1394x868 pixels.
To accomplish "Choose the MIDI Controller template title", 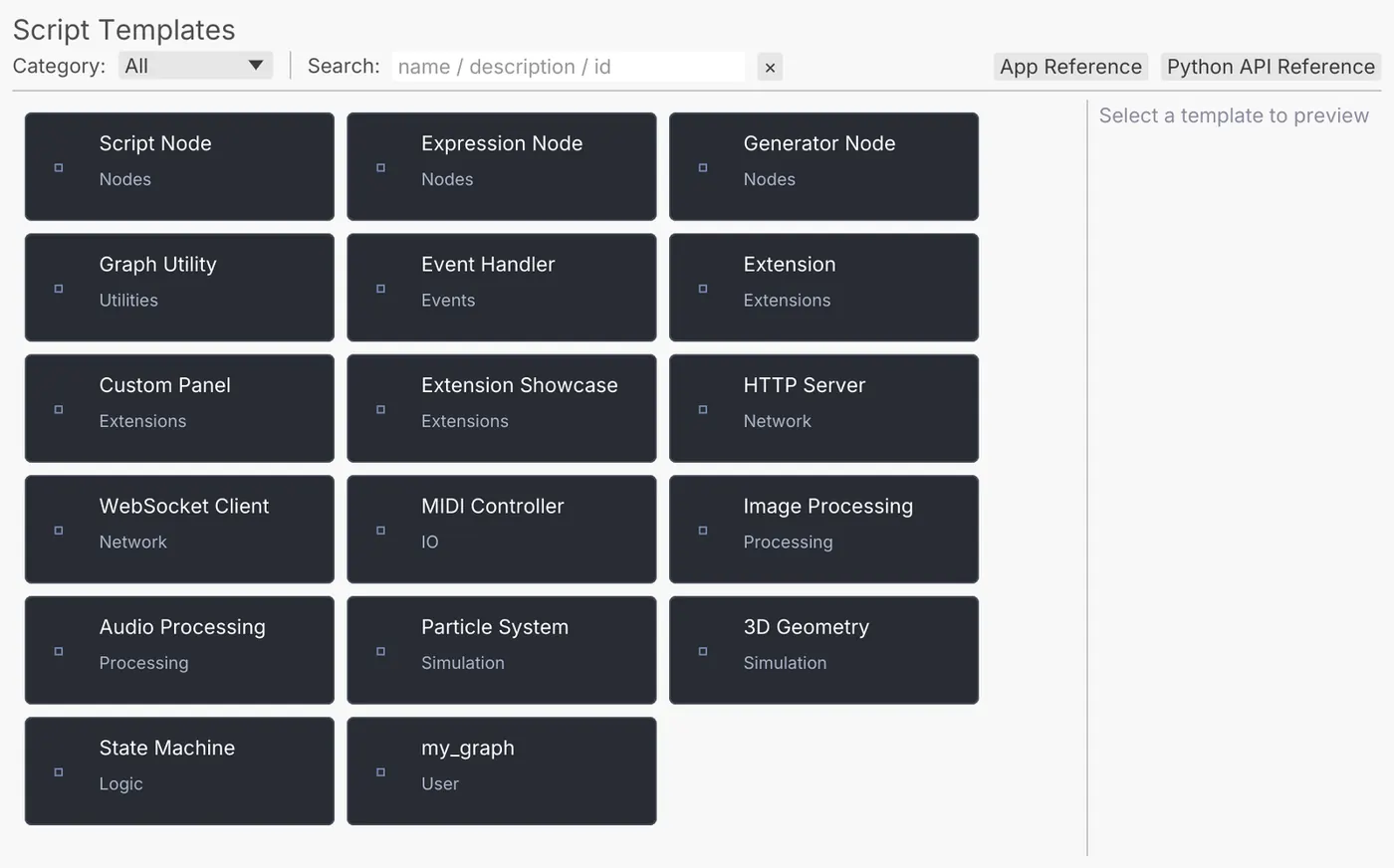I will pos(493,507).
